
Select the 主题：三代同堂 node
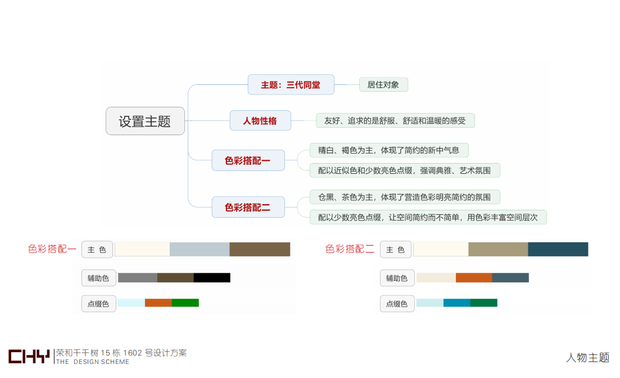(291, 85)
